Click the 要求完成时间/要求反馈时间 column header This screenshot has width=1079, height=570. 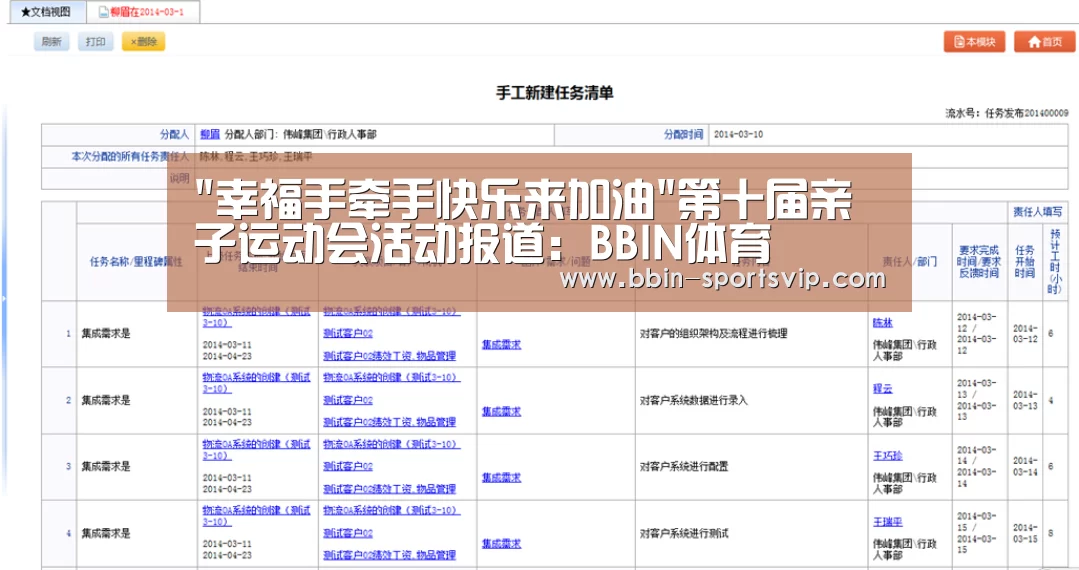tap(979, 262)
